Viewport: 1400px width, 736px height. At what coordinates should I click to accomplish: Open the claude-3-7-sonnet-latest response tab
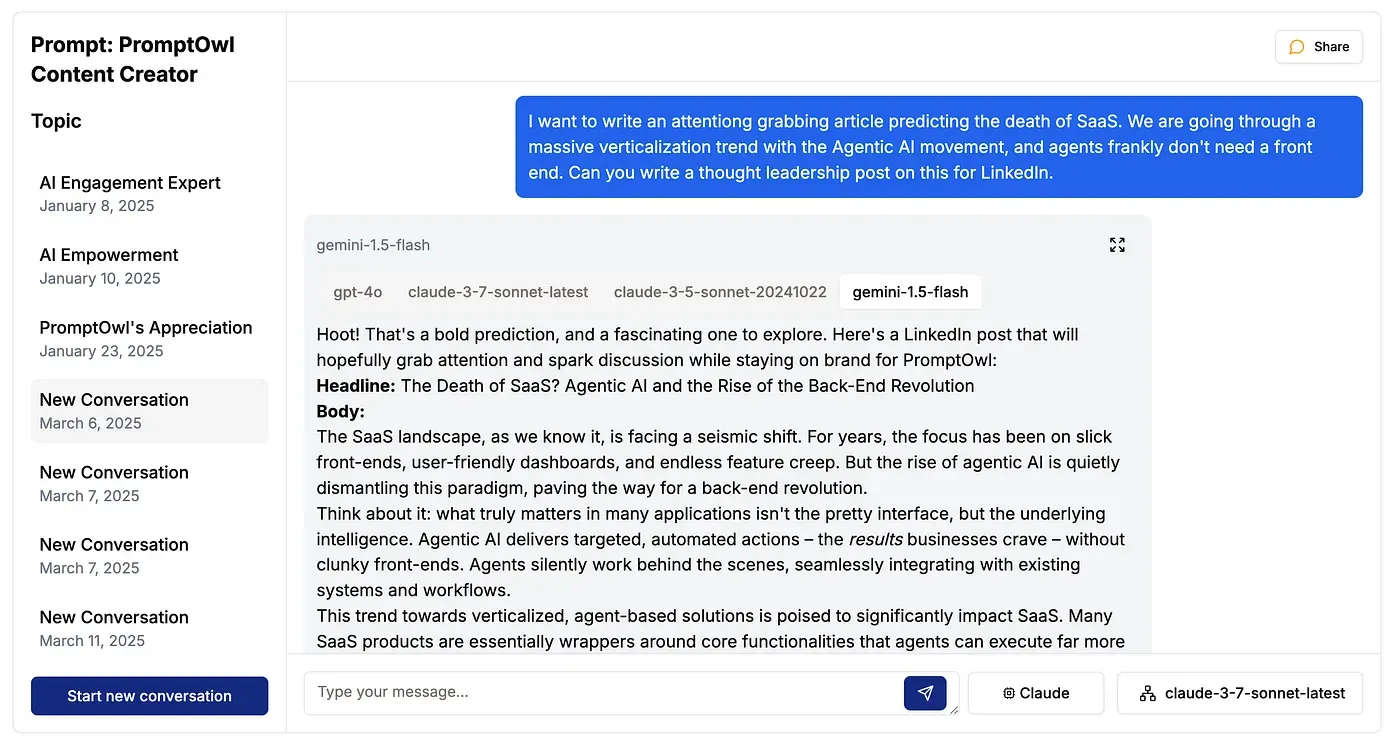(x=498, y=292)
